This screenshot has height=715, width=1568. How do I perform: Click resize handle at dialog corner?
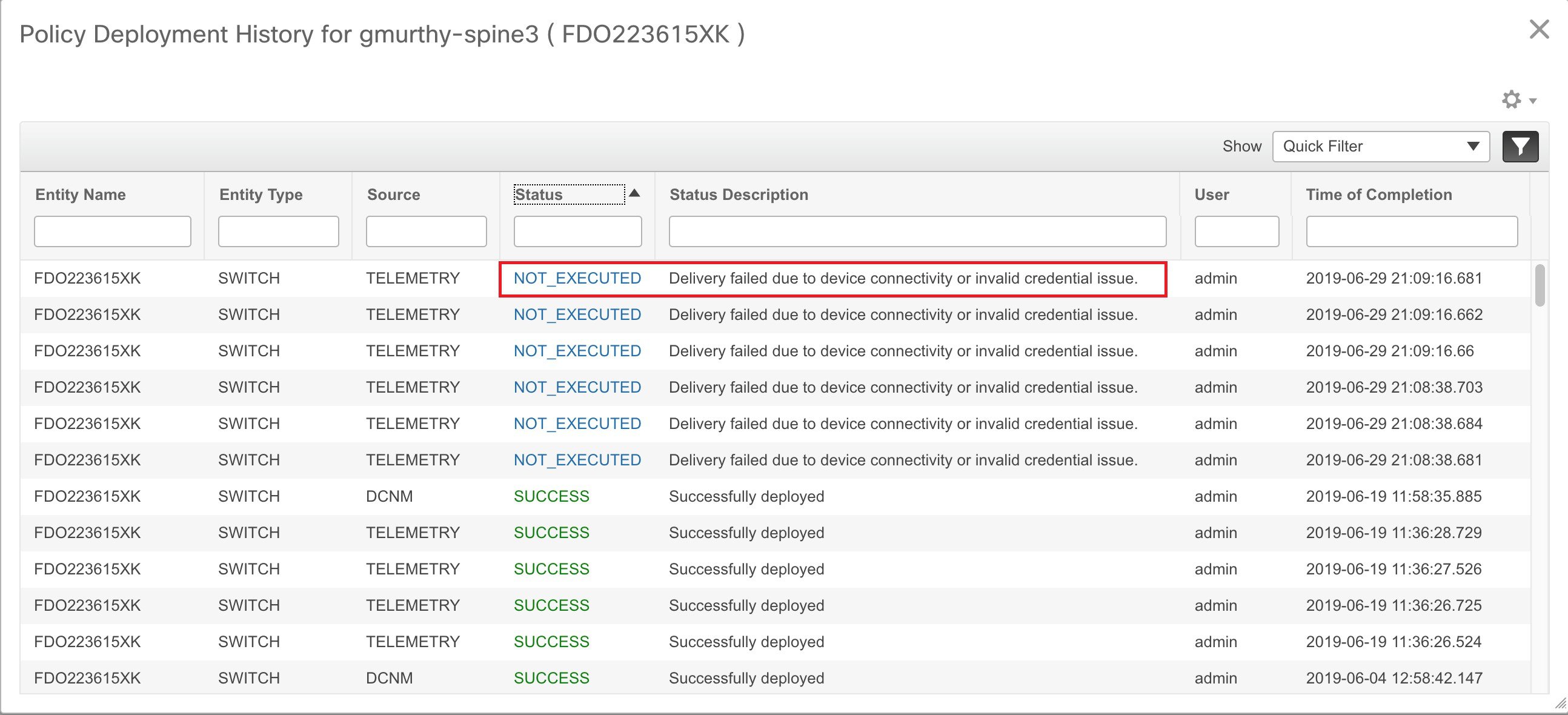coord(1560,704)
